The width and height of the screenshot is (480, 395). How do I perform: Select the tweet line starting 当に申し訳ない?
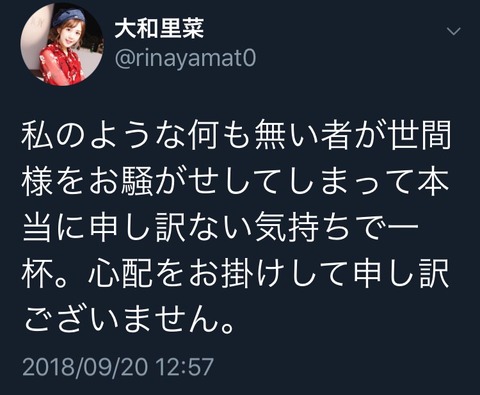[221, 228]
